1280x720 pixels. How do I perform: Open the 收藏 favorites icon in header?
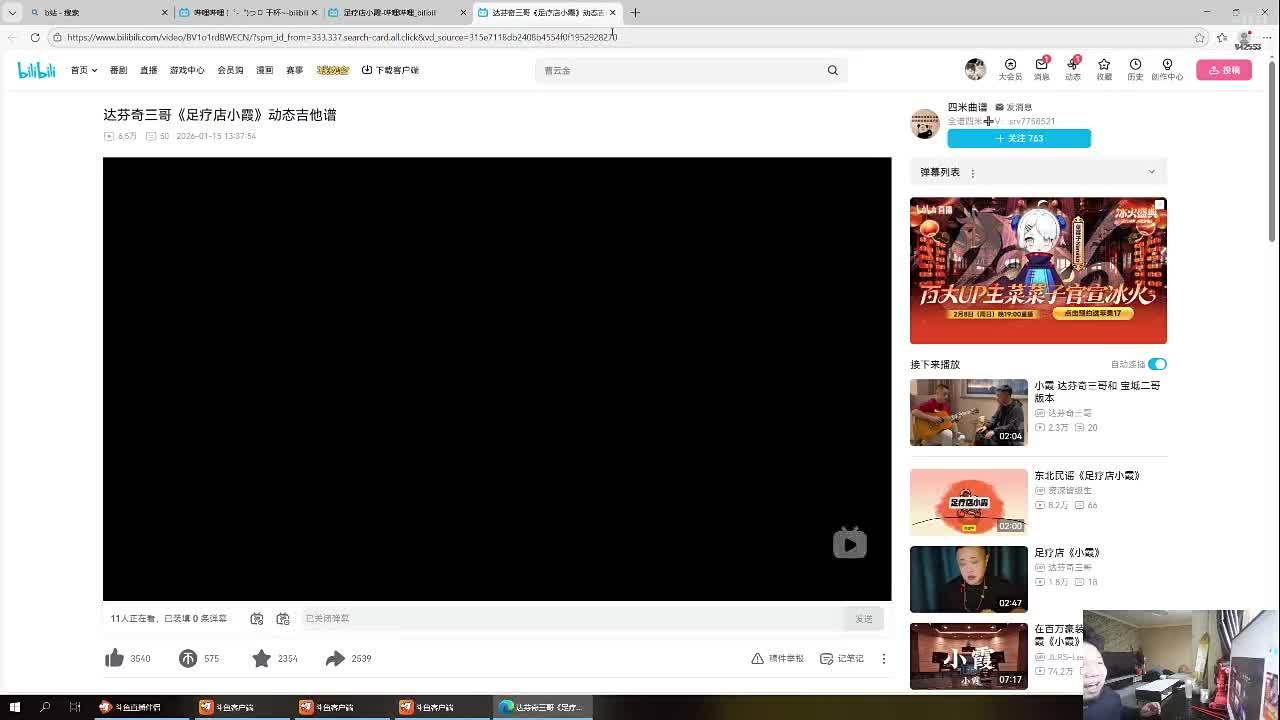click(x=1104, y=69)
